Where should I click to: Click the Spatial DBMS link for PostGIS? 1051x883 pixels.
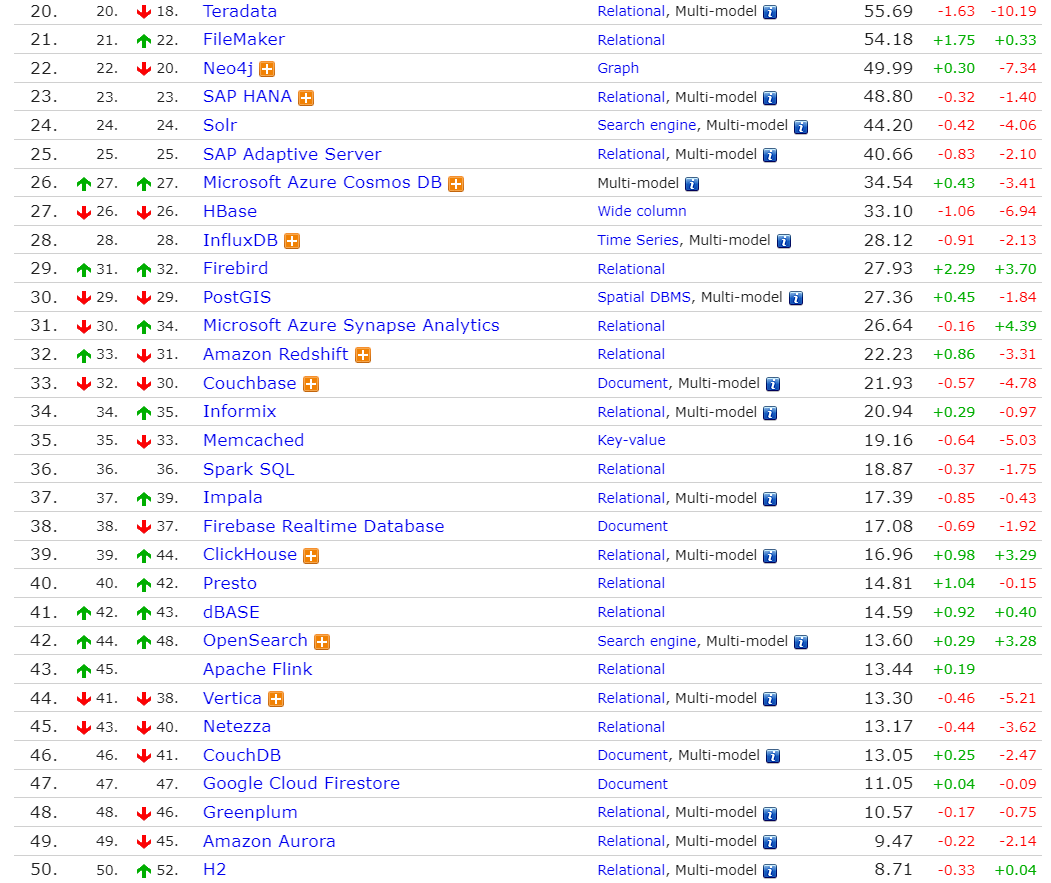(643, 298)
